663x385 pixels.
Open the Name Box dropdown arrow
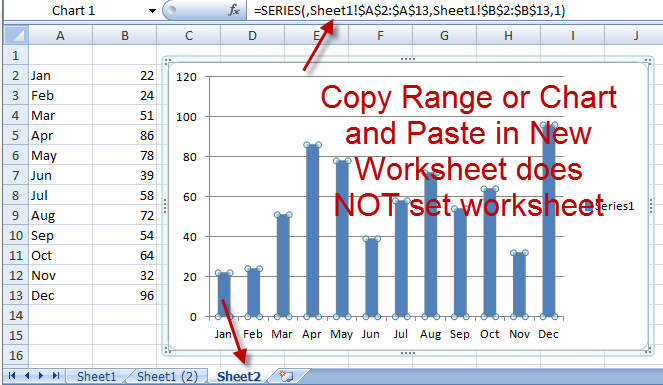pyautogui.click(x=152, y=11)
